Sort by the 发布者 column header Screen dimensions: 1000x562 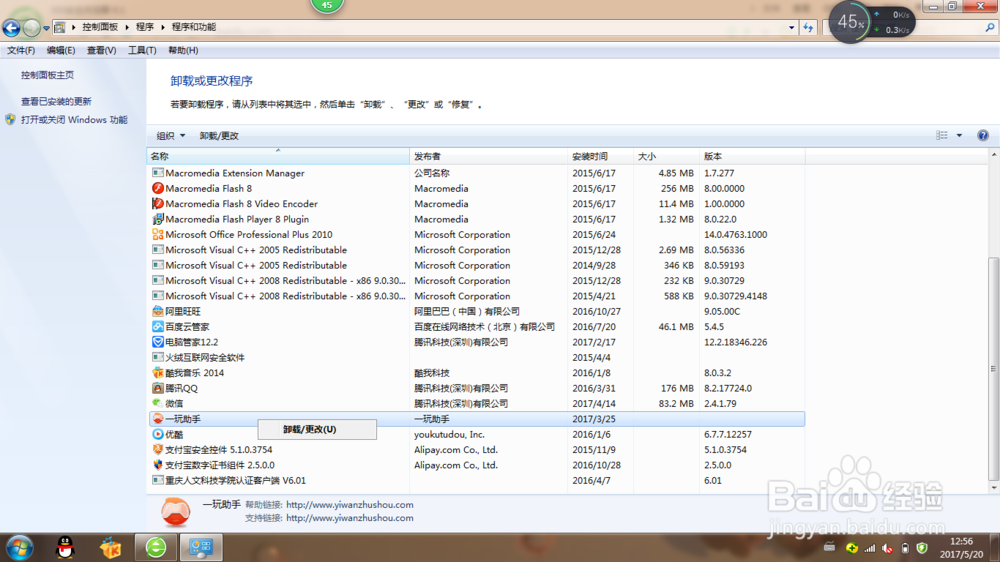(489, 156)
